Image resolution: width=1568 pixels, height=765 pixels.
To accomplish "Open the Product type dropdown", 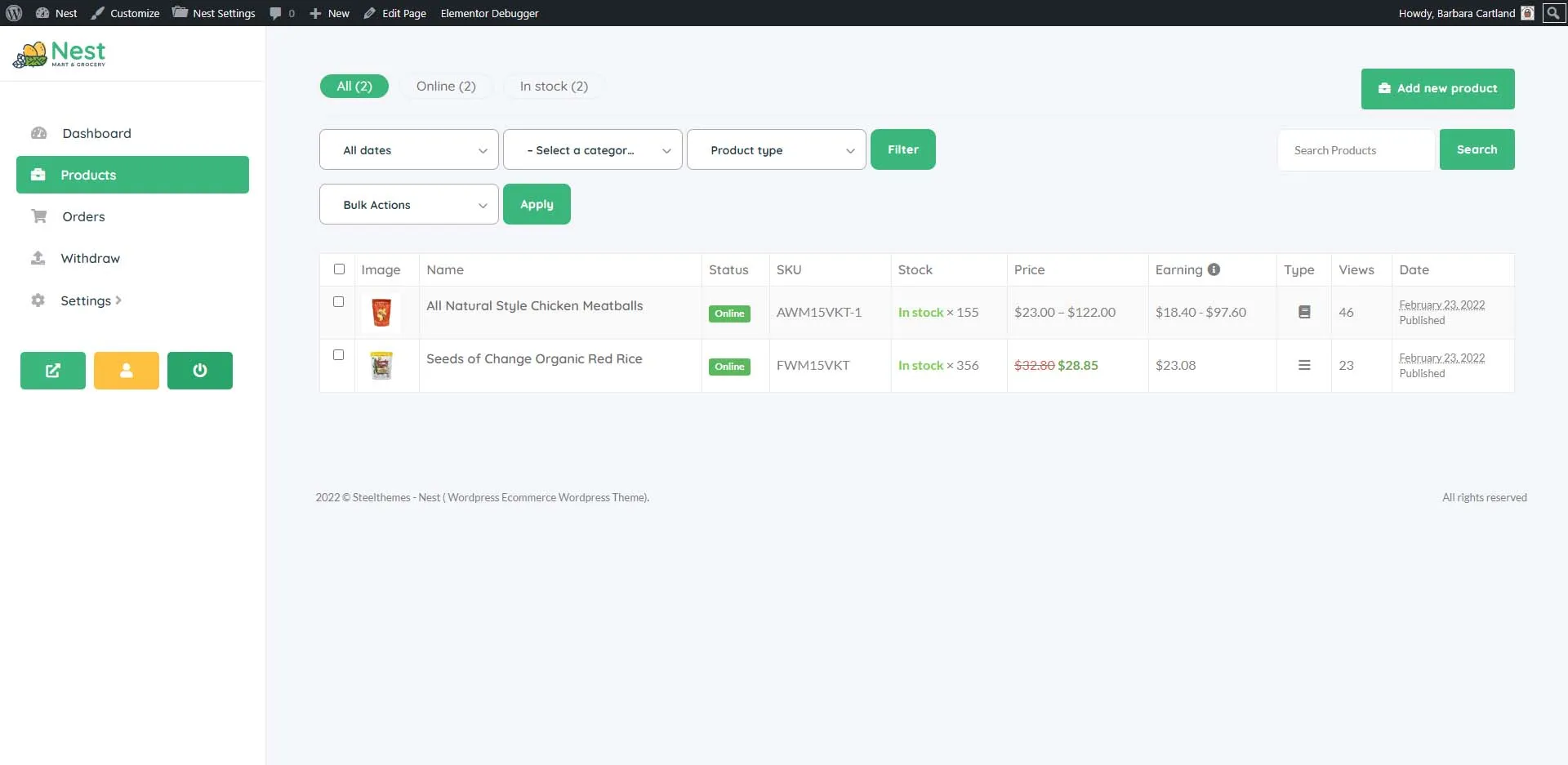I will (x=777, y=149).
